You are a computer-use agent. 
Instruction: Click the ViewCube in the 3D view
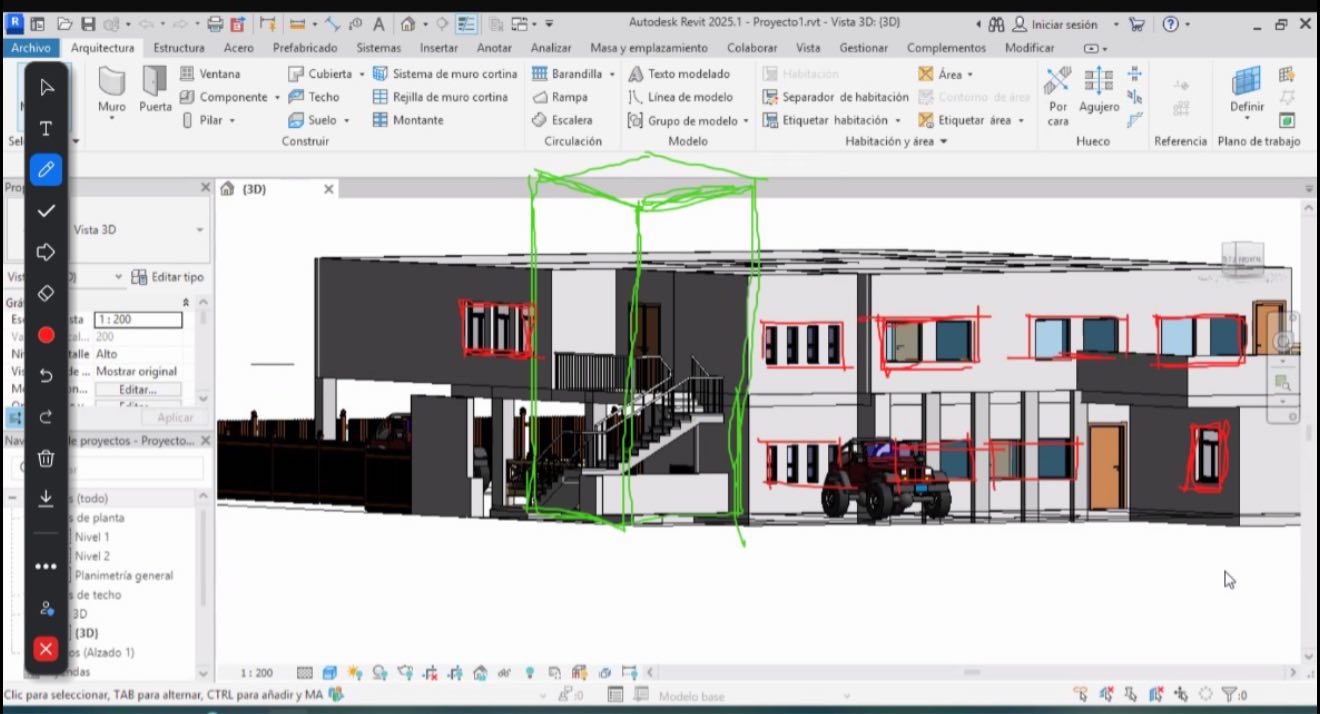pos(1242,260)
